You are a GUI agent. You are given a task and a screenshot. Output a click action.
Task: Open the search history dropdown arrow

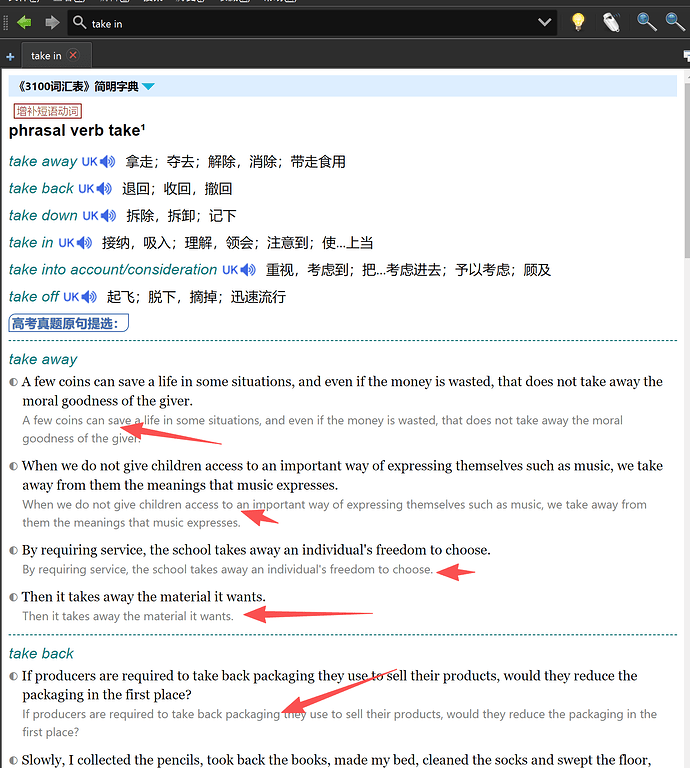click(545, 22)
